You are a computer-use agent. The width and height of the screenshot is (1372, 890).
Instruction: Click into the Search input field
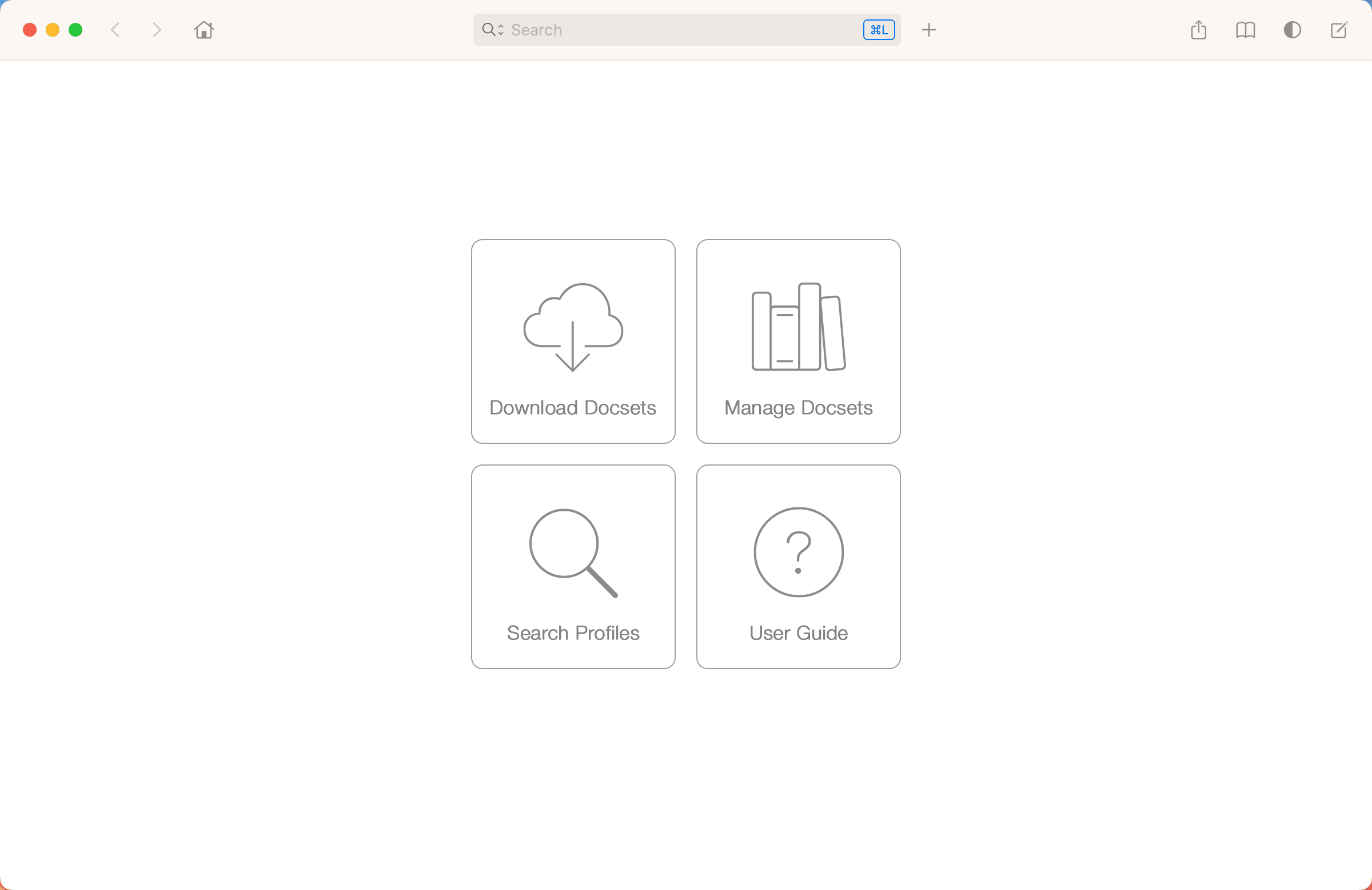(x=680, y=30)
